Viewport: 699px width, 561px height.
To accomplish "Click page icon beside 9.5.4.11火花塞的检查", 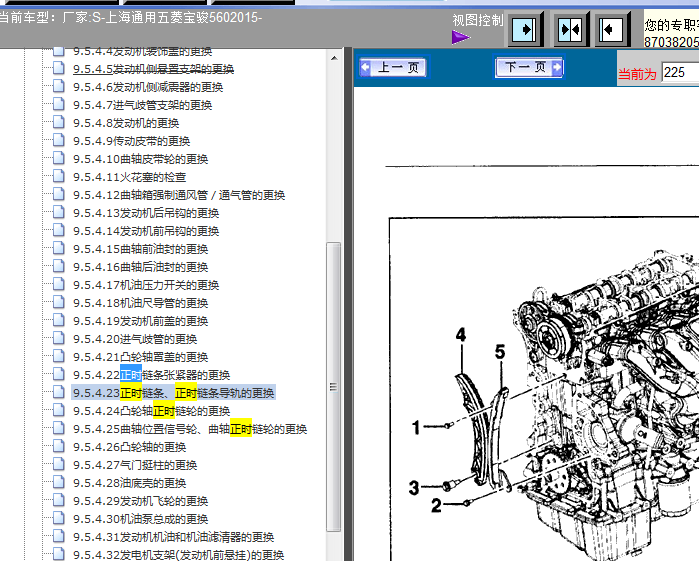I will [x=59, y=176].
